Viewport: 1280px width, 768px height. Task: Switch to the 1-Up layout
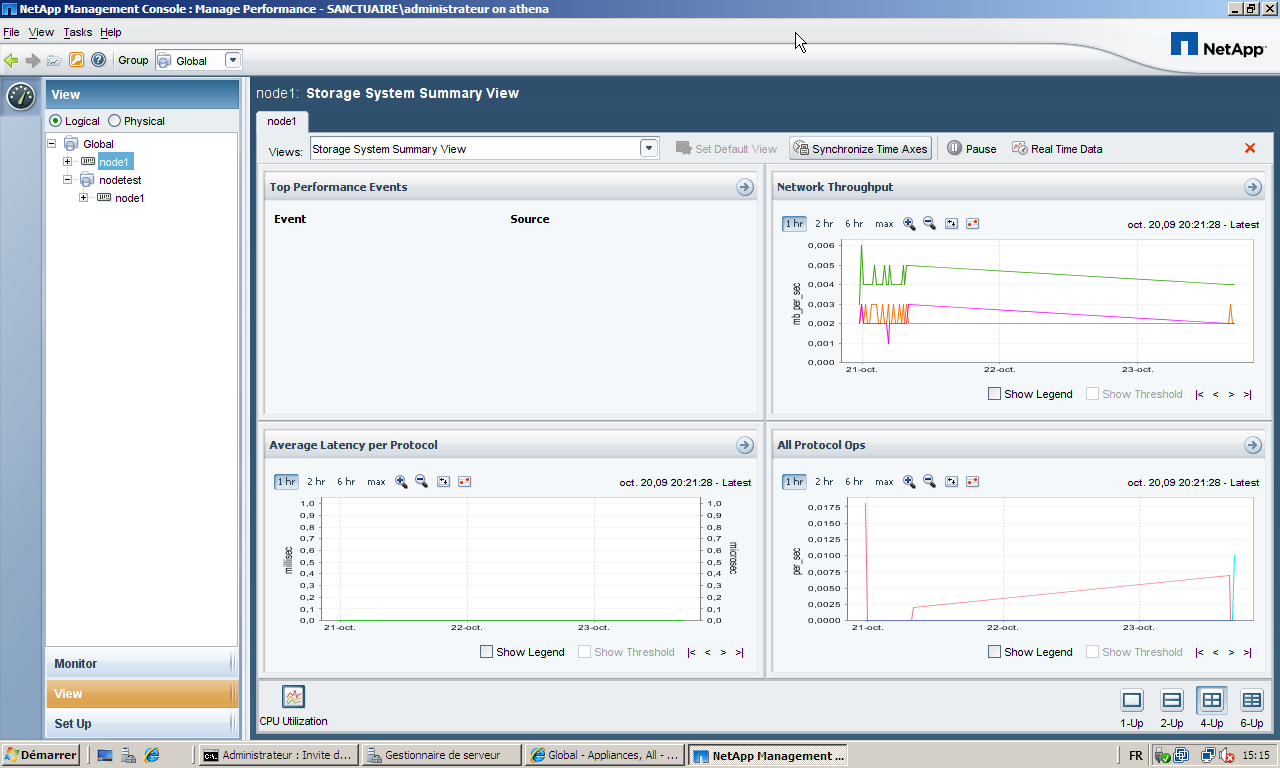(x=1132, y=700)
